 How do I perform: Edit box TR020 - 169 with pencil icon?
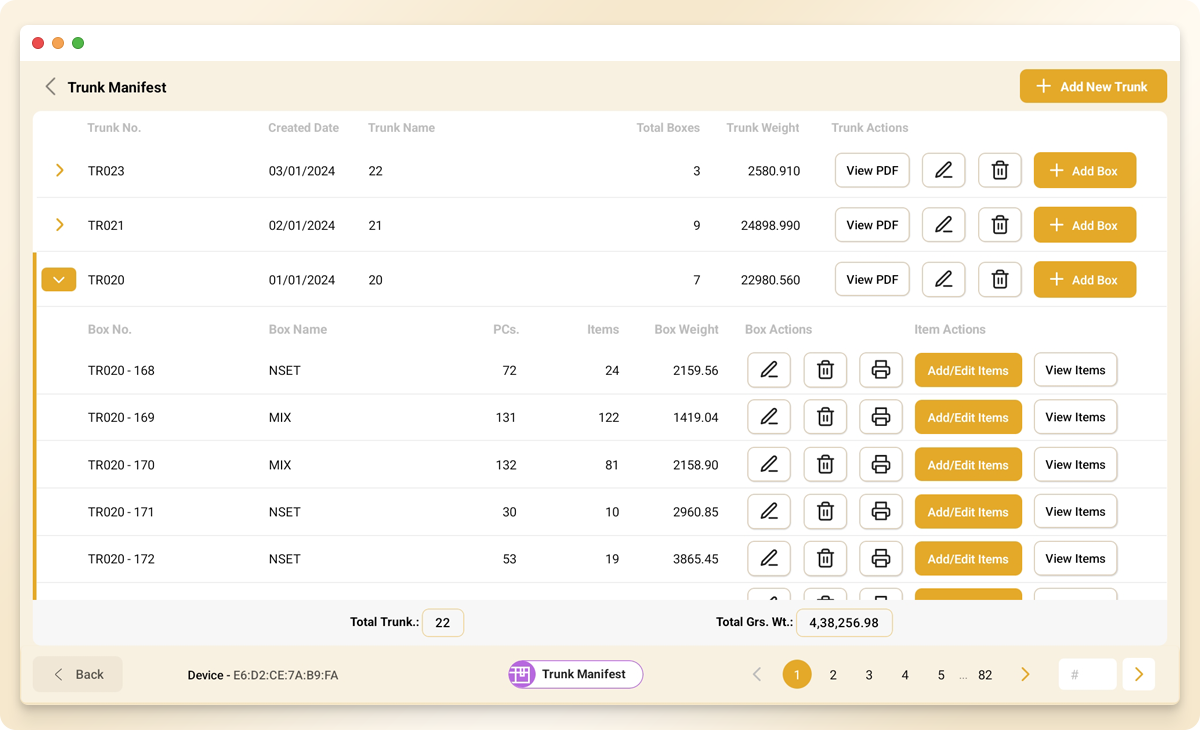pos(769,417)
